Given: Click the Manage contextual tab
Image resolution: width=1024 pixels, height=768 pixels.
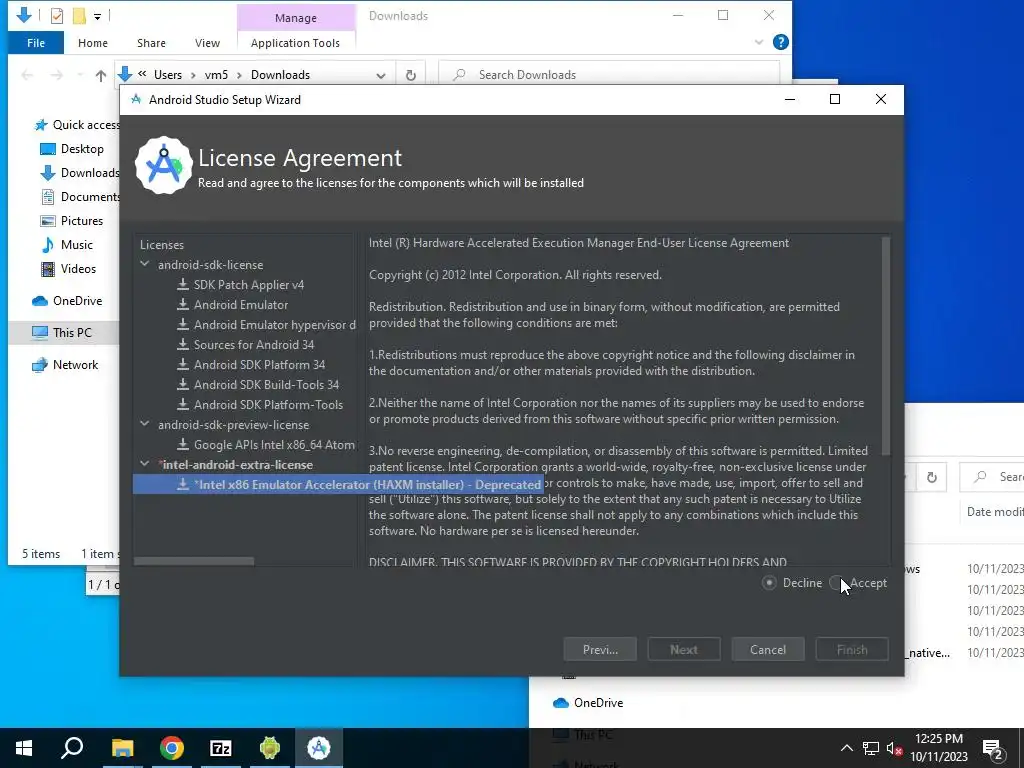Looking at the screenshot, I should (295, 18).
